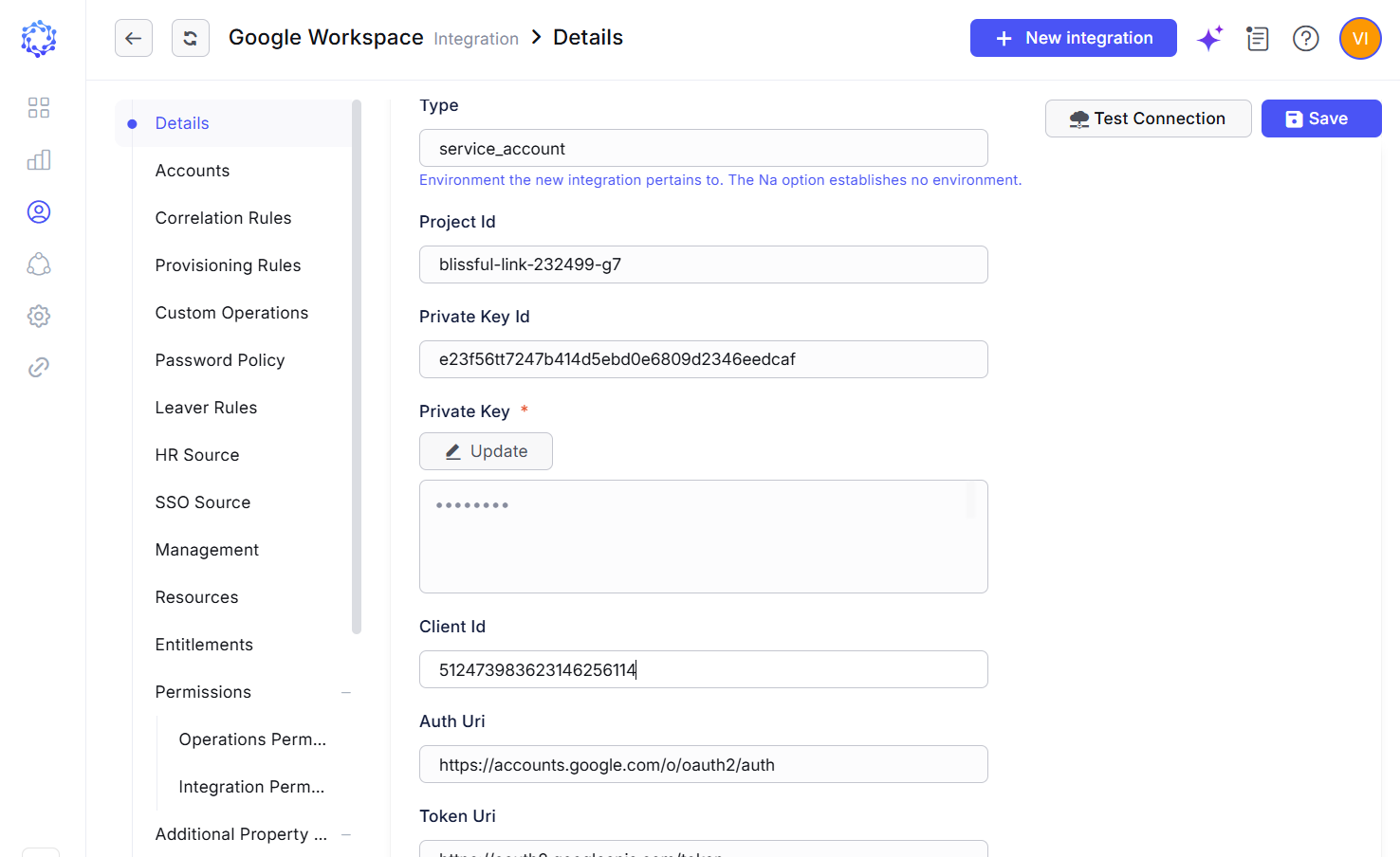Image resolution: width=1400 pixels, height=857 pixels.
Task: Click the side menu scrollbar
Action: [357, 367]
